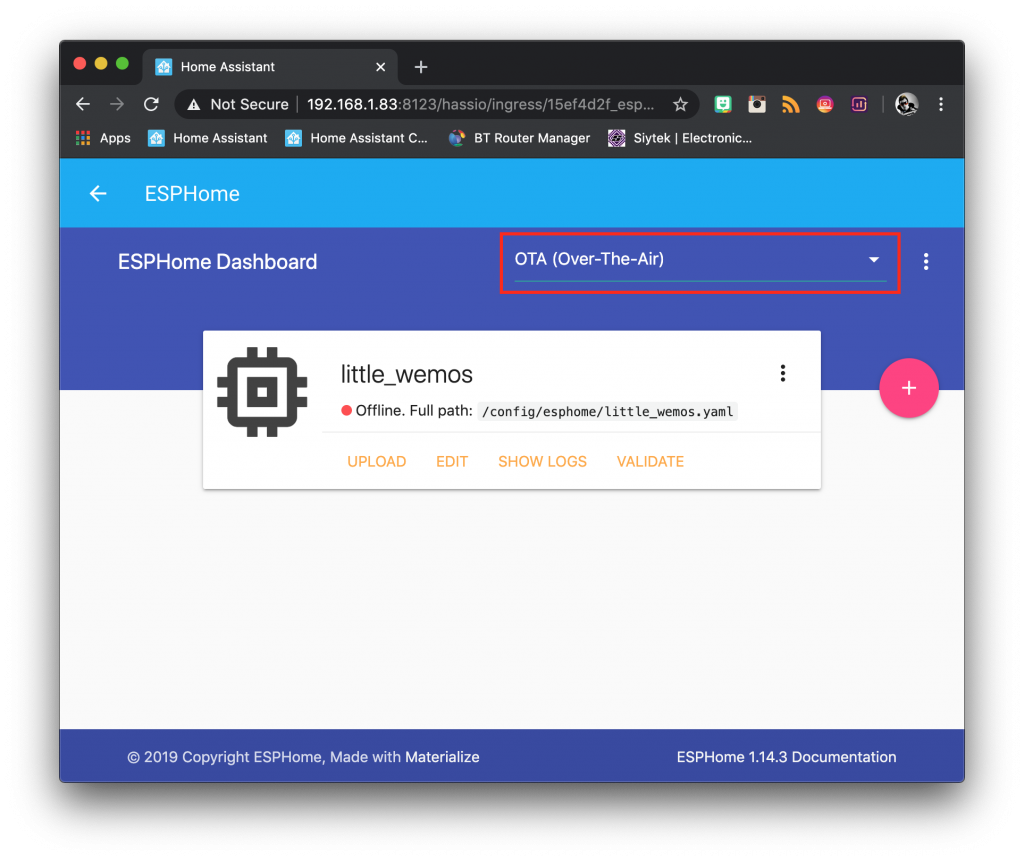Open the little_wemos card three-dot menu
The width and height of the screenshot is (1024, 861).
(782, 373)
